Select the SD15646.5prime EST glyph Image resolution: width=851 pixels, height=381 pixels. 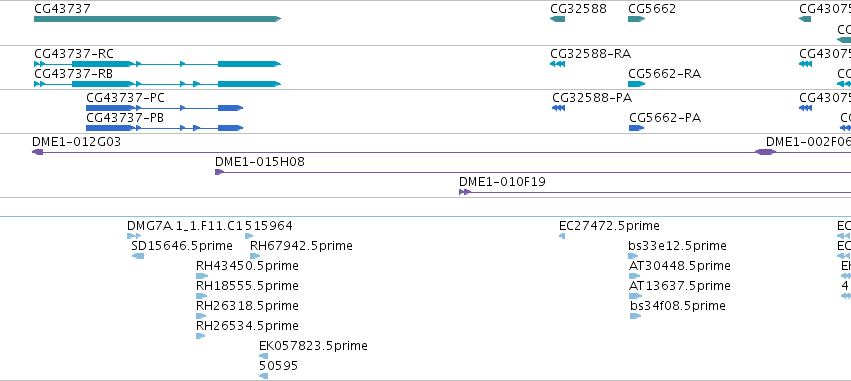(x=138, y=256)
